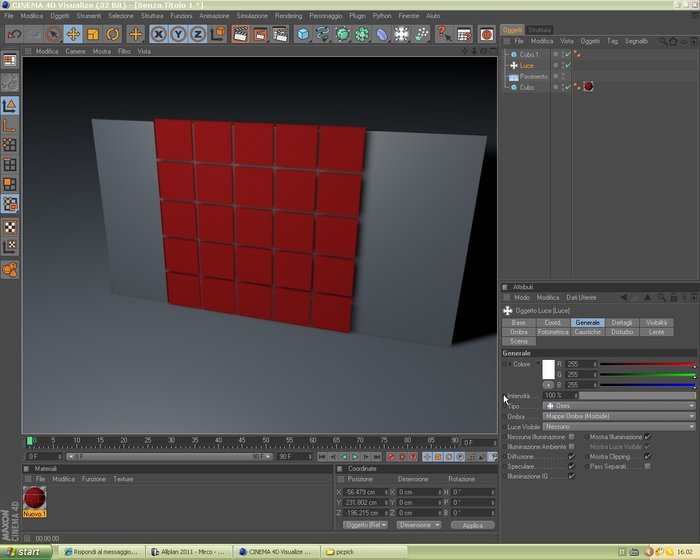This screenshot has height=560, width=700.
Task: Activate the Rotate tool
Action: (112, 34)
